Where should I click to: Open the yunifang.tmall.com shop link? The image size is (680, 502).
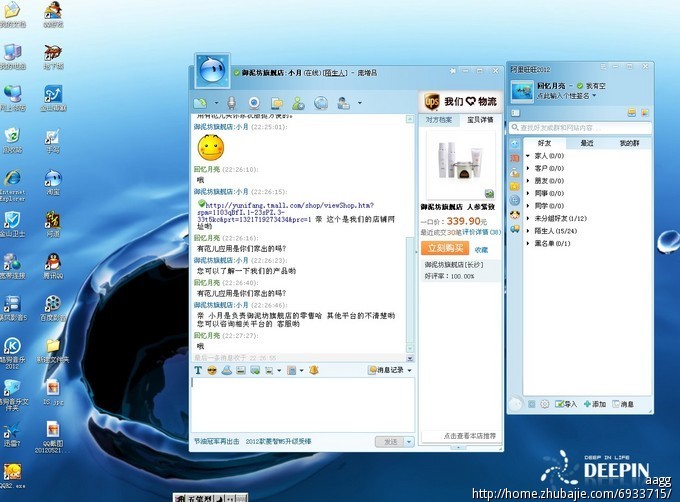tap(285, 212)
